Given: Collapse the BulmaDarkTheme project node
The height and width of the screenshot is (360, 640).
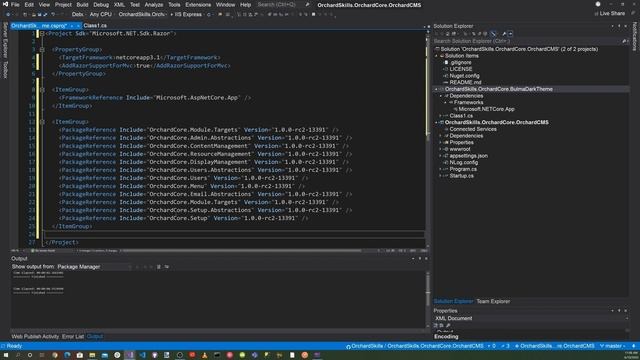Looking at the screenshot, I should point(436,89).
